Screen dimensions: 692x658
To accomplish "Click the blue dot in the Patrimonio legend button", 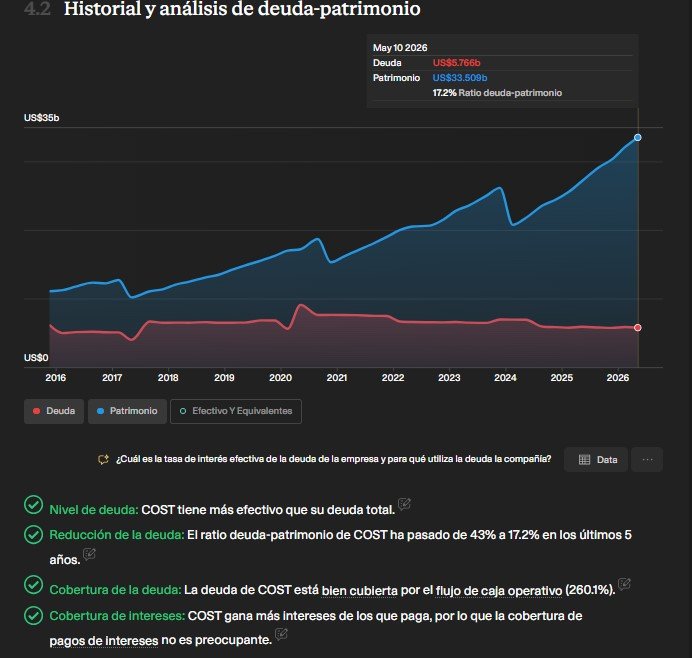I will pos(100,411).
